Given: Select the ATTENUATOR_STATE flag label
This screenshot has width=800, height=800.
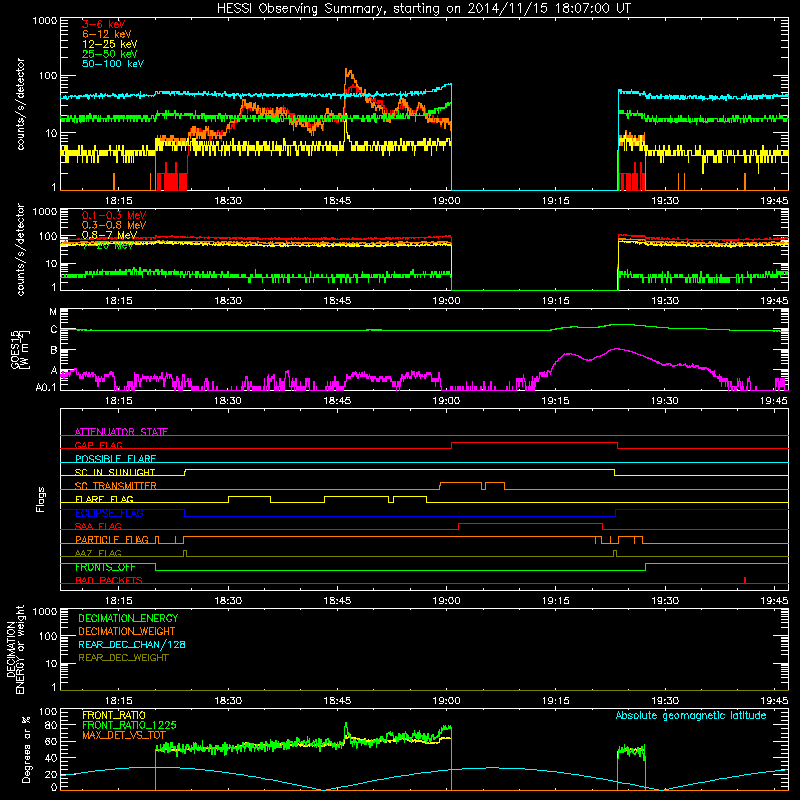Looking at the screenshot, I should [x=121, y=432].
